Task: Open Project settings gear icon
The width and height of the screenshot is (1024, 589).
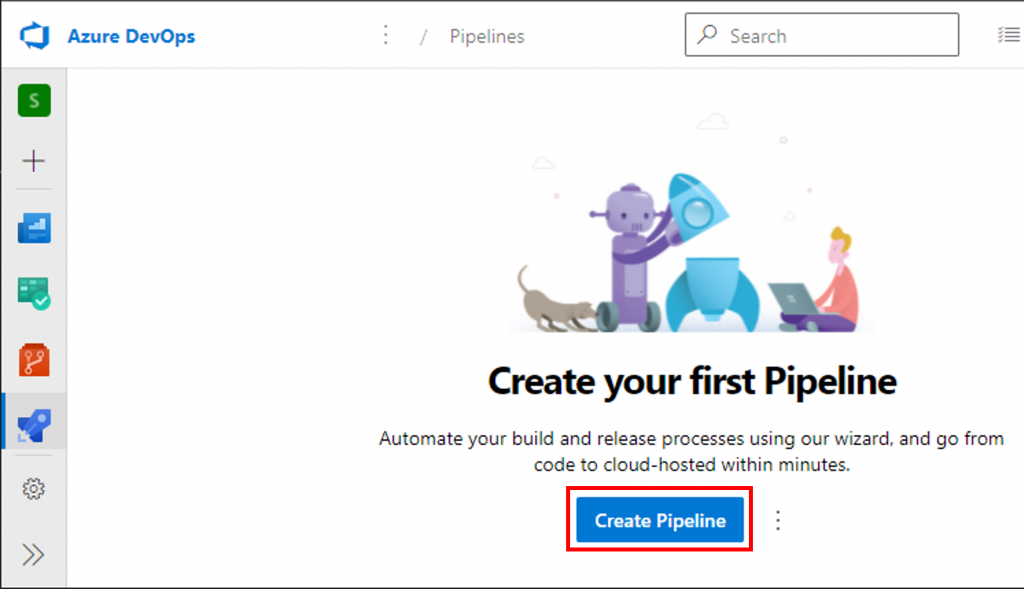Action: pos(34,489)
